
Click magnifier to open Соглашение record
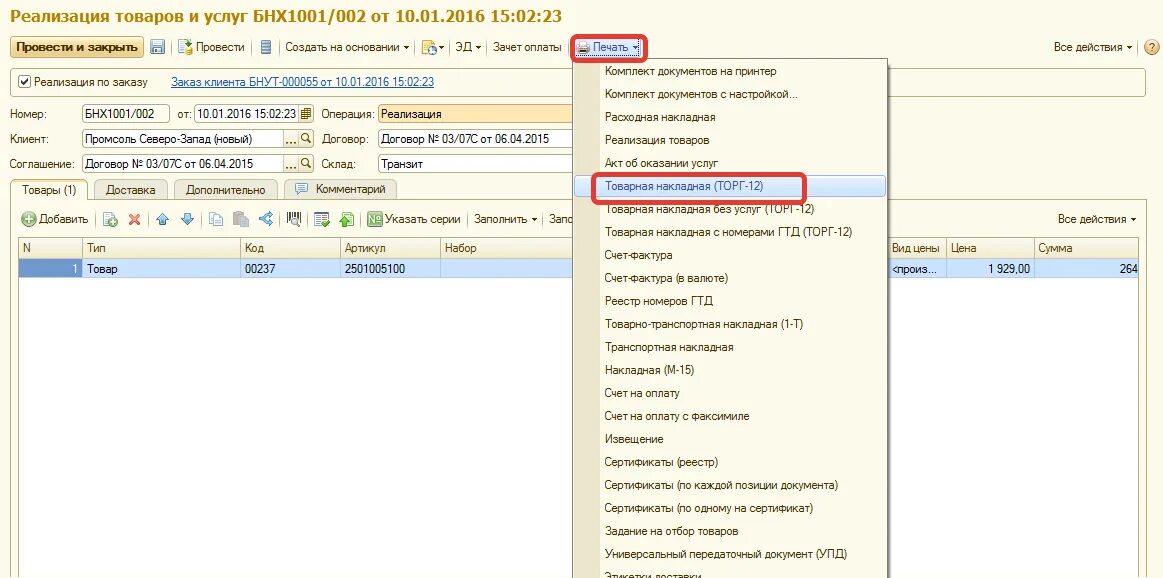306,163
